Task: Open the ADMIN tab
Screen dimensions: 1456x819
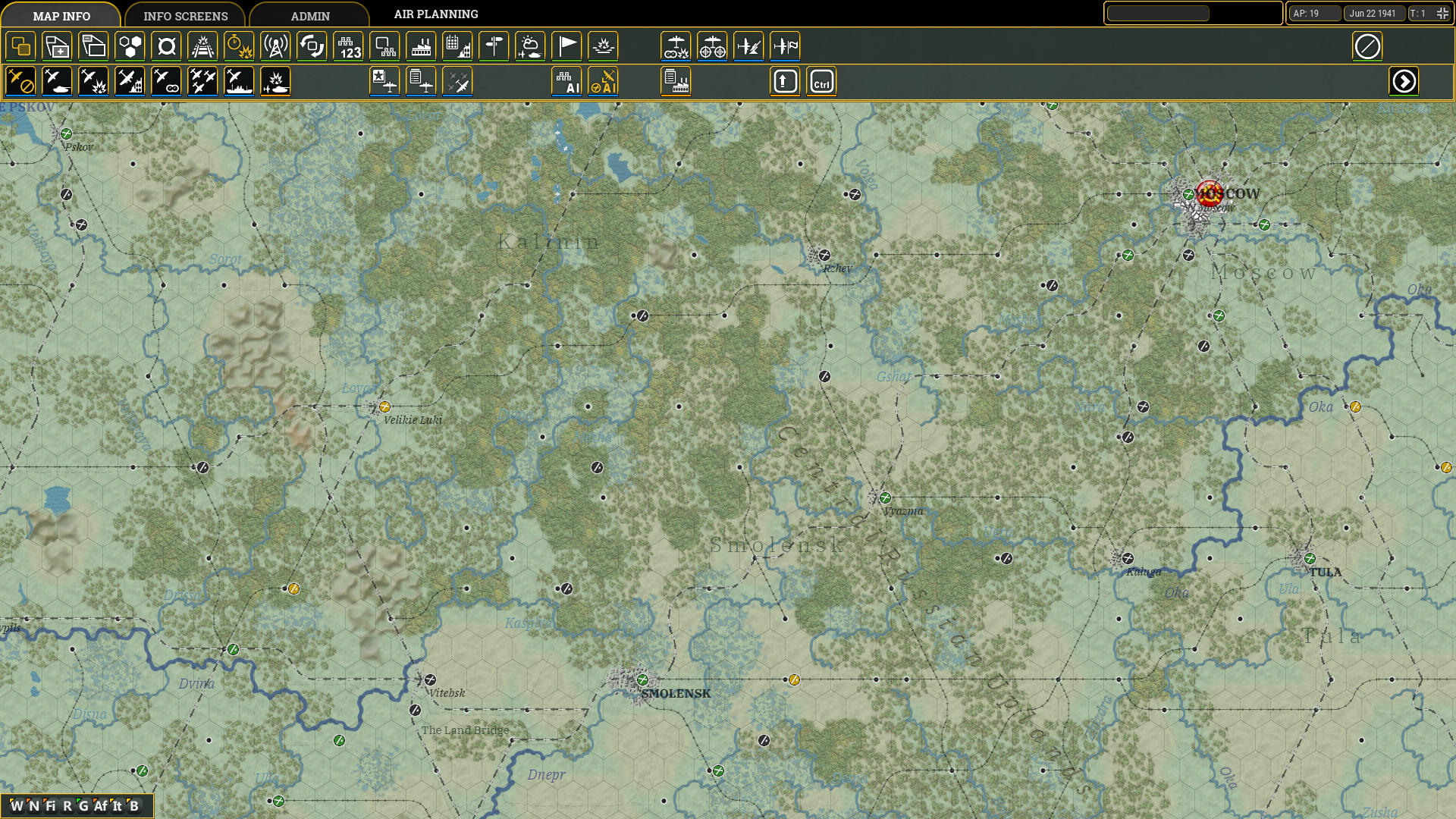Action: click(310, 15)
